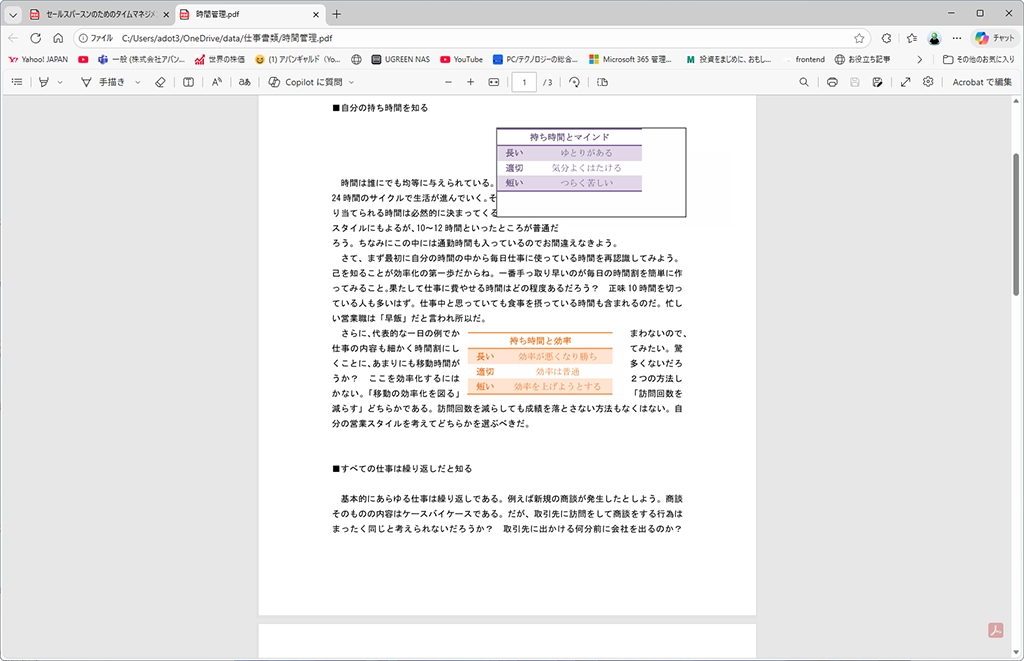Toggle the page view layout button
Viewport: 1024px width, 661px height.
click(x=602, y=82)
